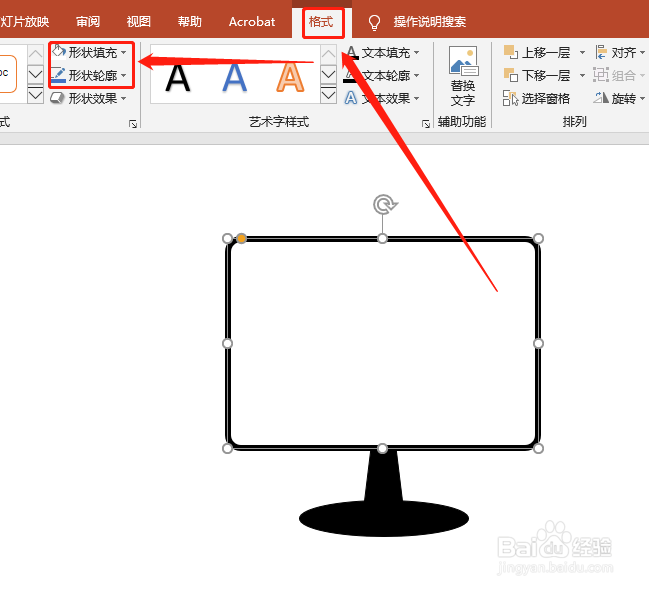The height and width of the screenshot is (590, 649).
Task: Apply the black WordArt A style
Action: (178, 77)
